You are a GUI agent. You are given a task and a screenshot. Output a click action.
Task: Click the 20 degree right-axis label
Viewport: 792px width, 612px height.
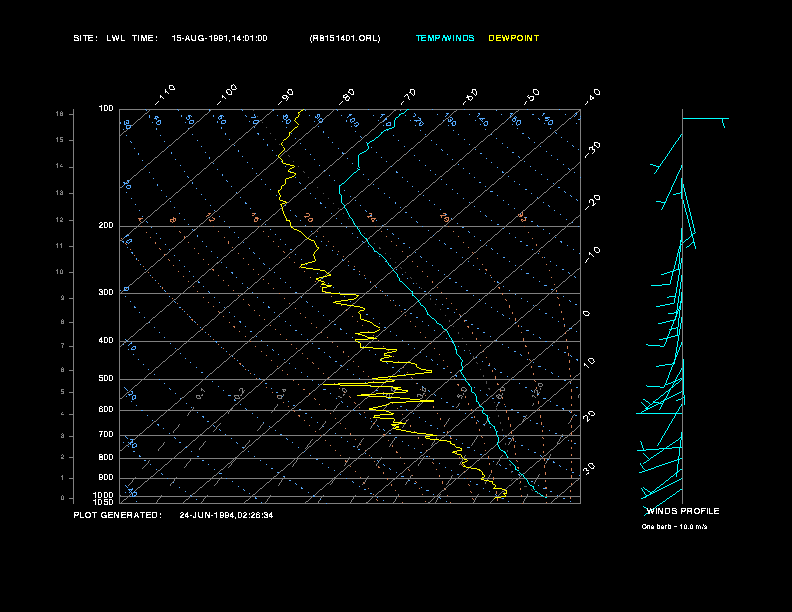pyautogui.click(x=589, y=416)
